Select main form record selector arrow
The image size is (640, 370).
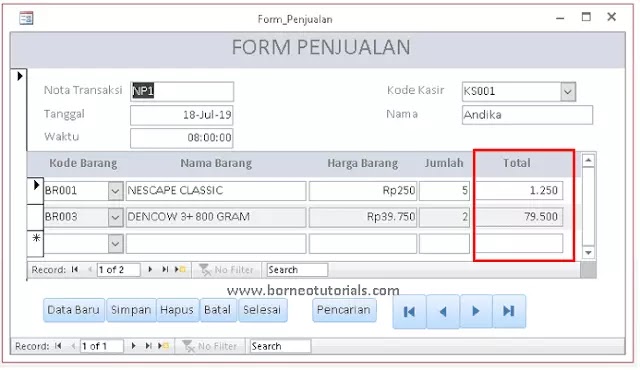point(19,76)
